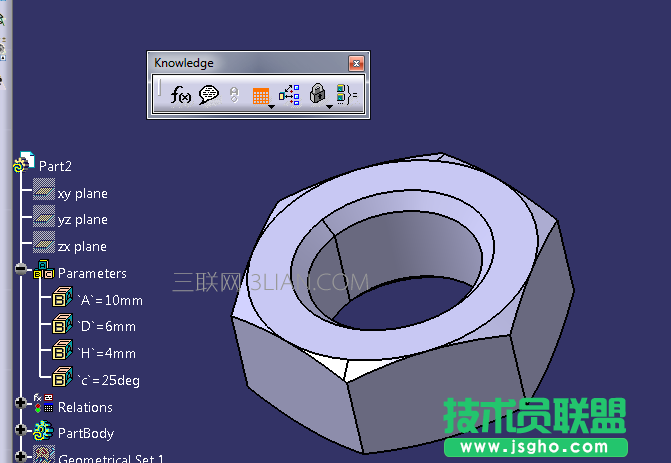Click the Equivalent Dimensions icon
The image size is (671, 463).
point(346,95)
